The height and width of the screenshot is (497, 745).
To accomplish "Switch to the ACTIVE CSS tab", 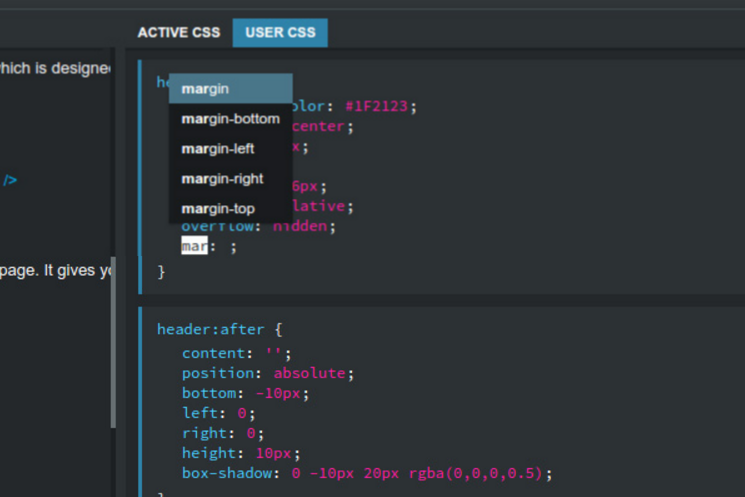I will [x=179, y=33].
